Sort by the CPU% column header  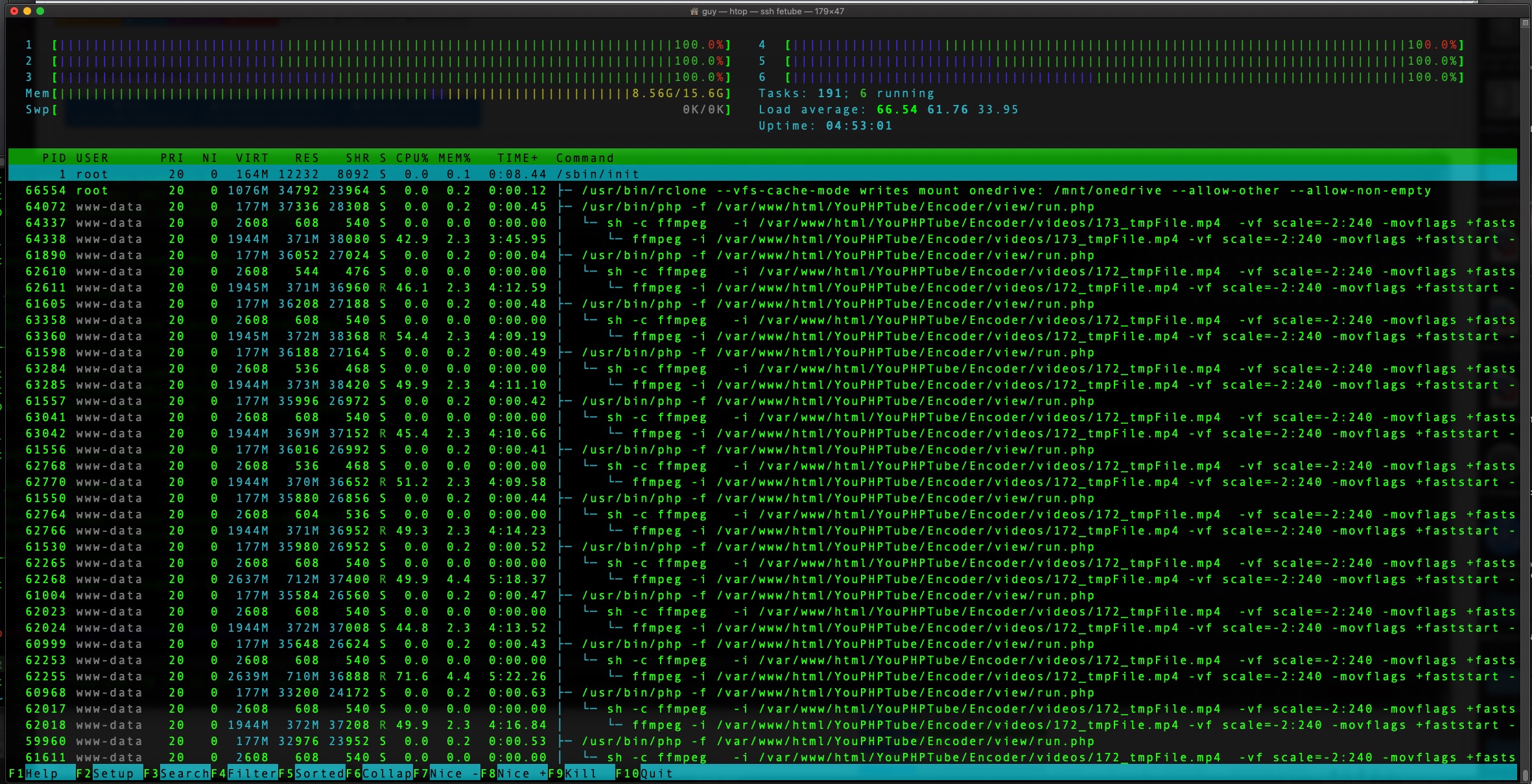[x=412, y=158]
